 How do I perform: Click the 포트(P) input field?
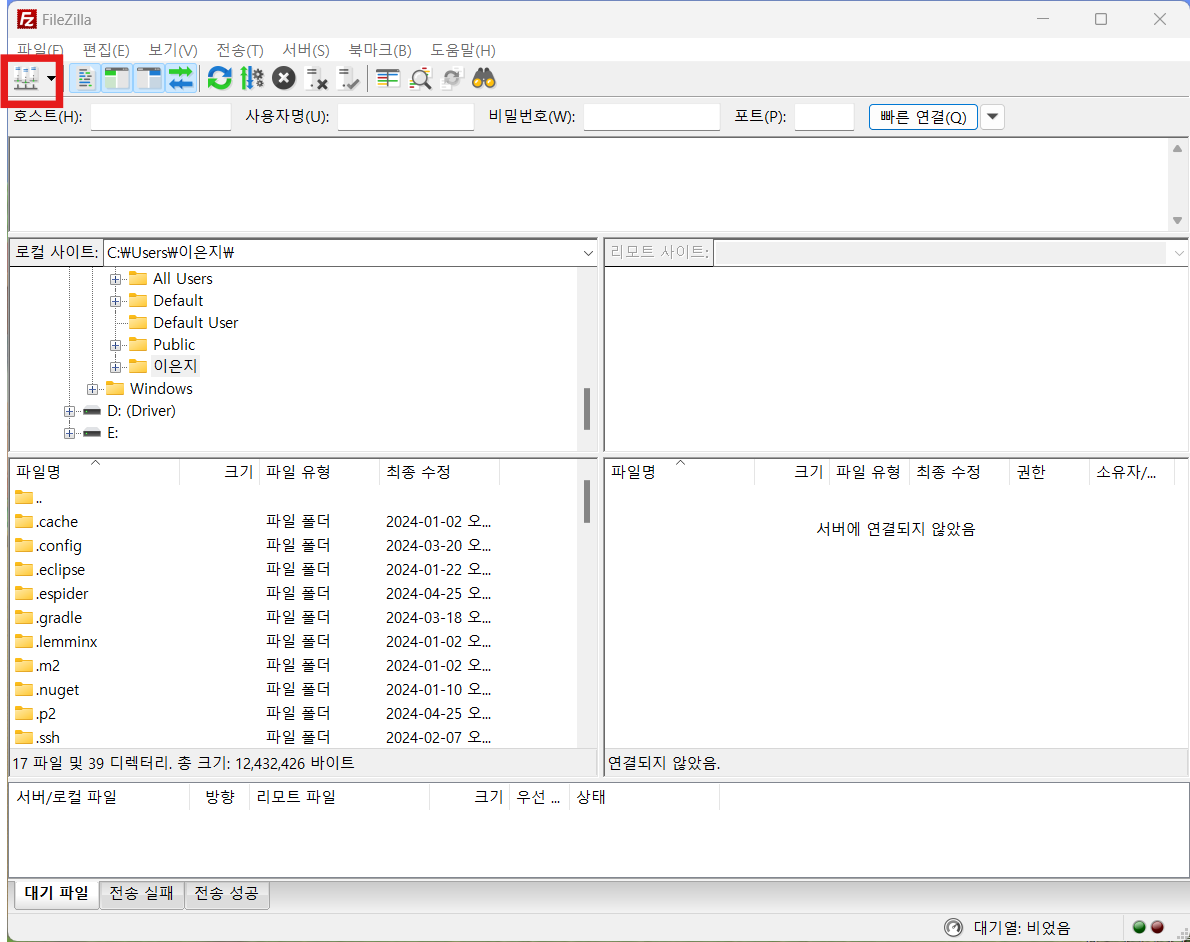(824, 117)
